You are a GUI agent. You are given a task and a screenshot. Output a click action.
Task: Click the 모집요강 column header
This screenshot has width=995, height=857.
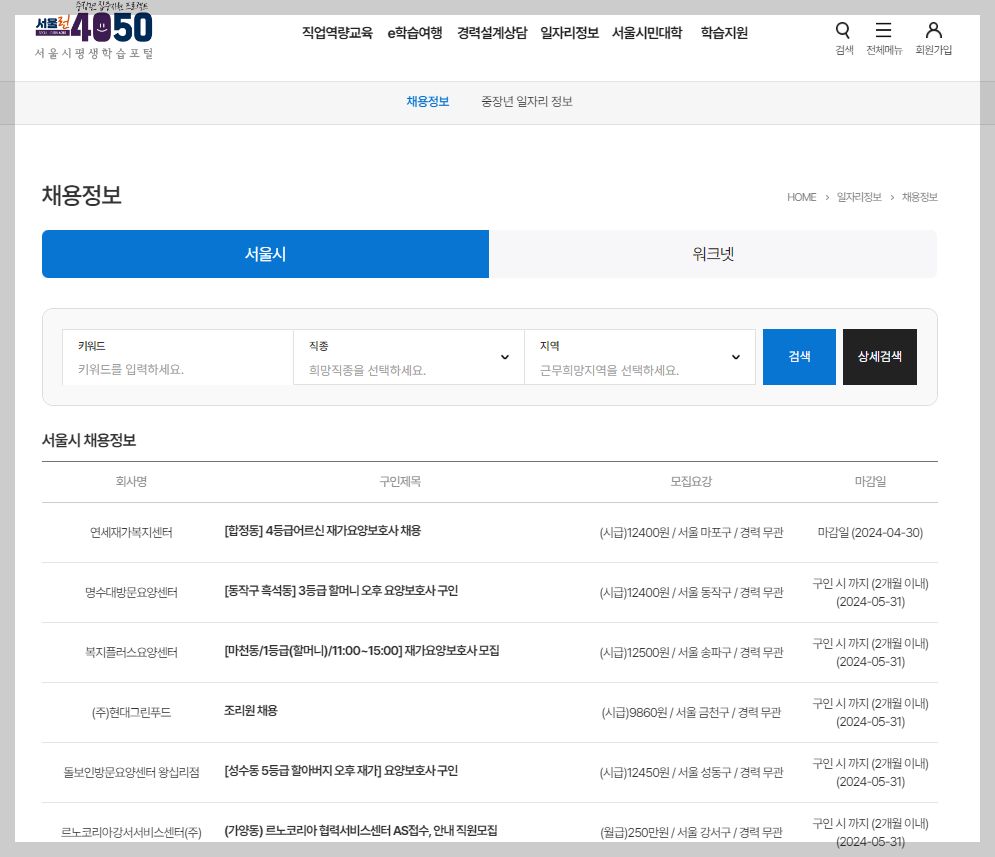tap(691, 481)
